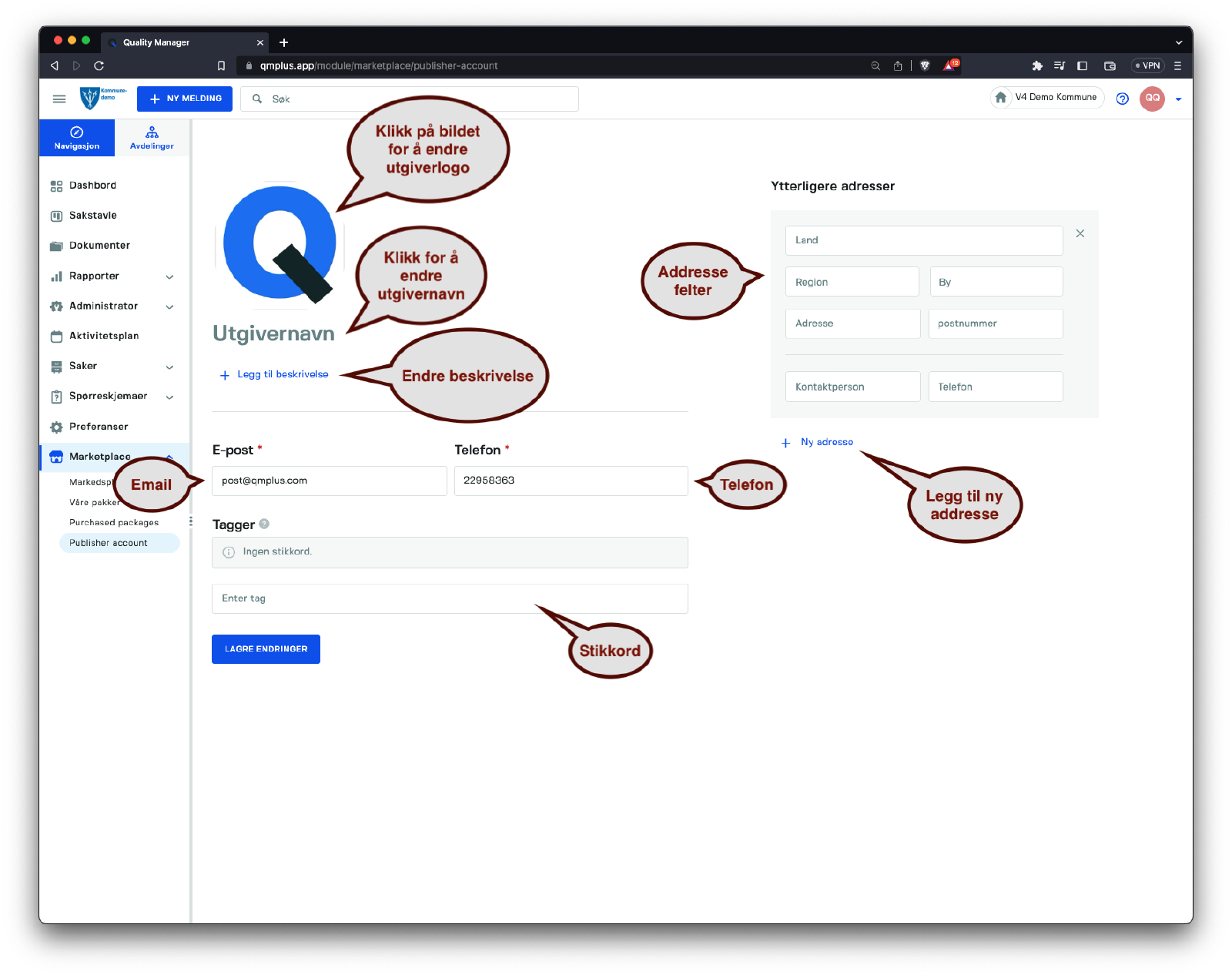Expand the Administrator section chevron

(169, 307)
